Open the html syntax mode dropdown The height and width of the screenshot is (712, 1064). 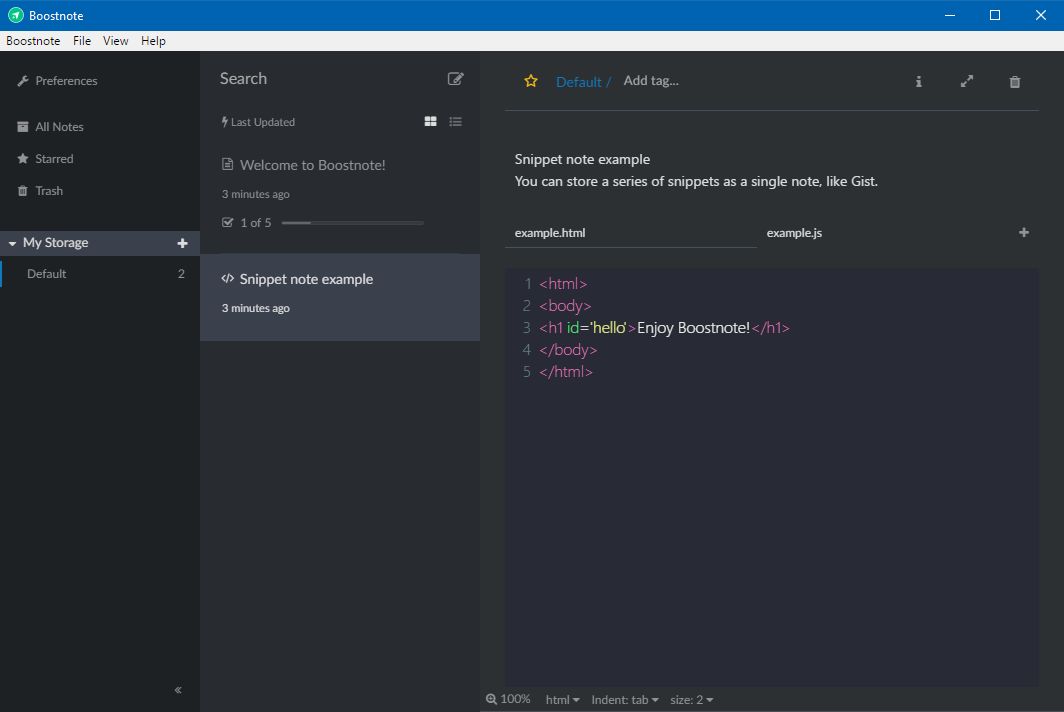(563, 700)
